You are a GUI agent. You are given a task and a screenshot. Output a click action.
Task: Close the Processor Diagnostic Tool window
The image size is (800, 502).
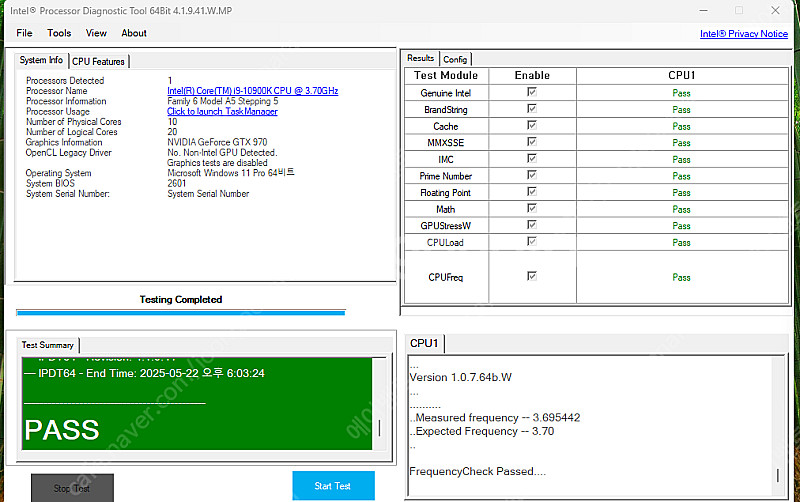[x=775, y=10]
